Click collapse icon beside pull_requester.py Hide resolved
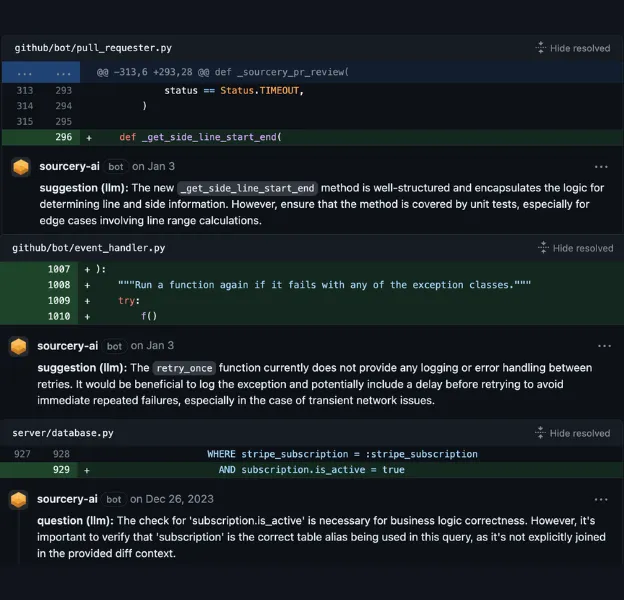624x600 pixels. (540, 47)
